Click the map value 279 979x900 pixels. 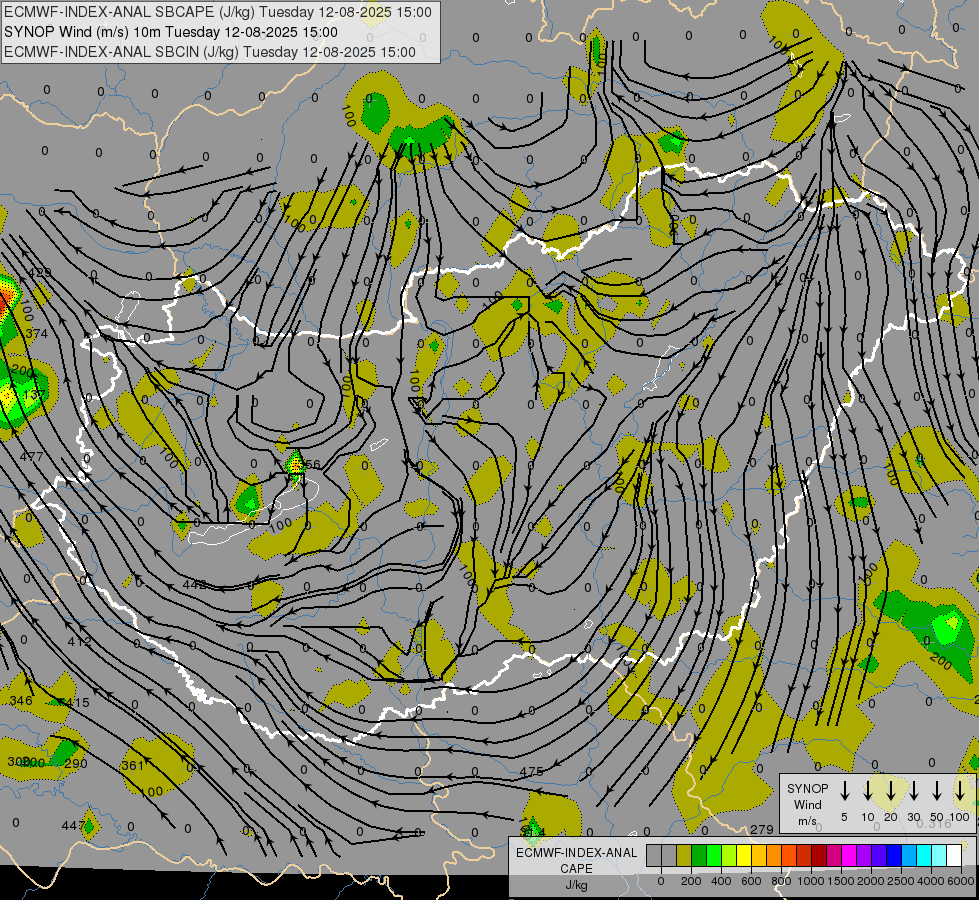762,829
